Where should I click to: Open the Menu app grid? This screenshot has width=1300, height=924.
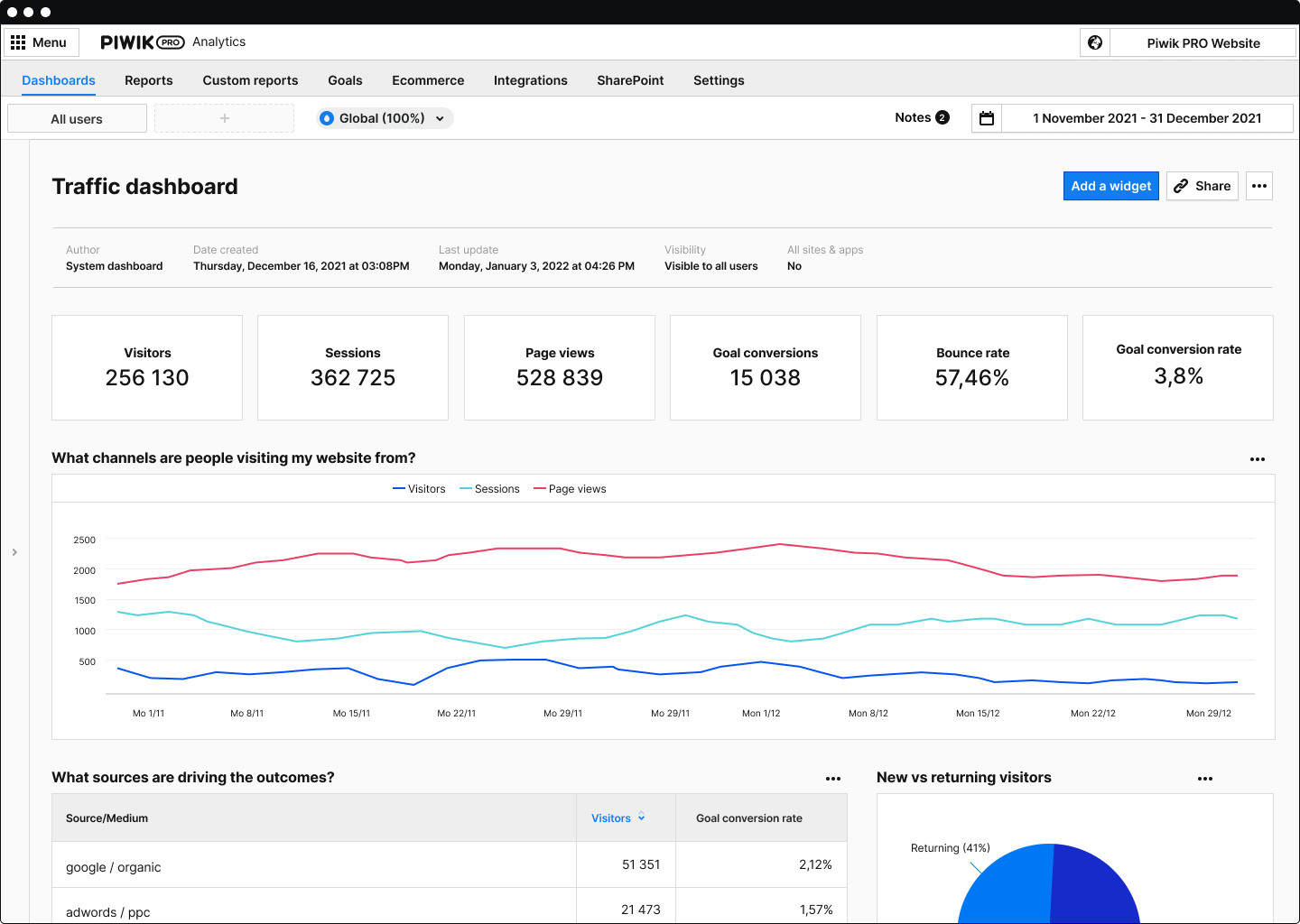pos(42,42)
